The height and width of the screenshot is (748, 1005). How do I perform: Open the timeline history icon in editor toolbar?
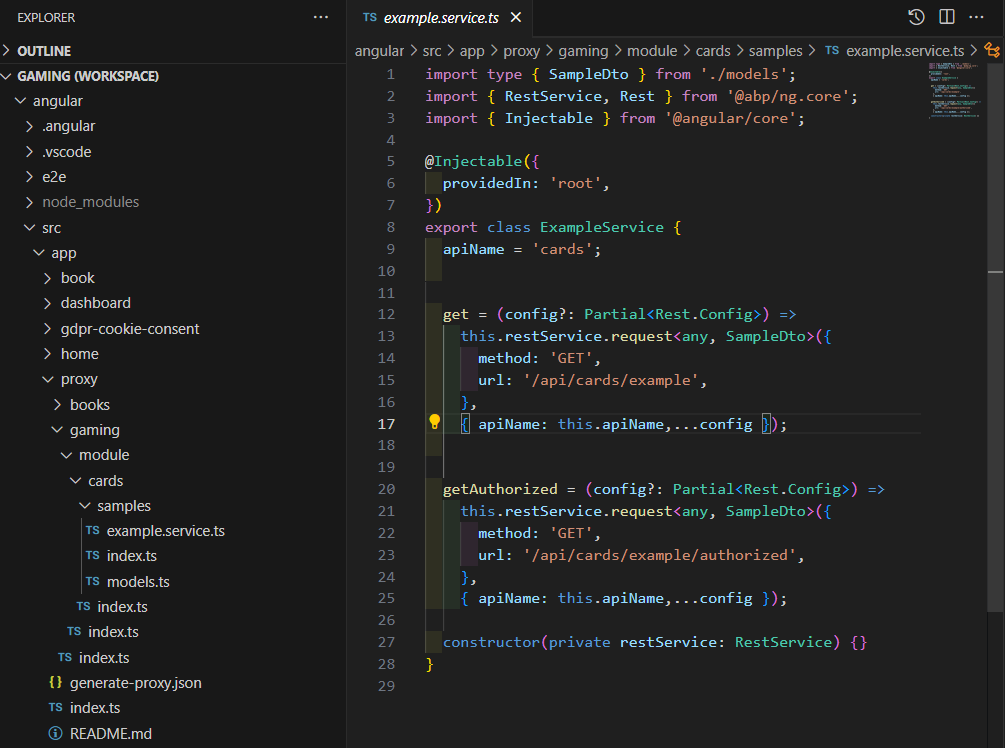(915, 17)
